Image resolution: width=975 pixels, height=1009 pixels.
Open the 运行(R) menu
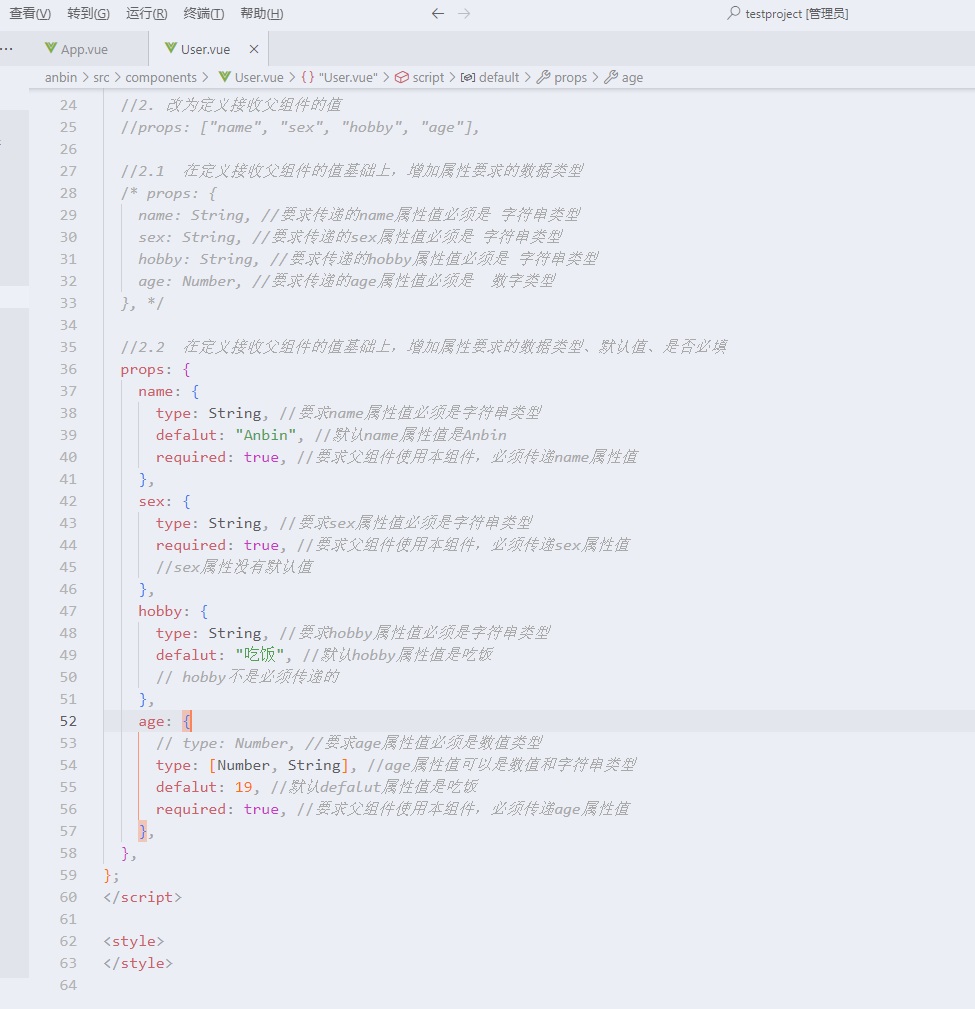click(x=146, y=14)
